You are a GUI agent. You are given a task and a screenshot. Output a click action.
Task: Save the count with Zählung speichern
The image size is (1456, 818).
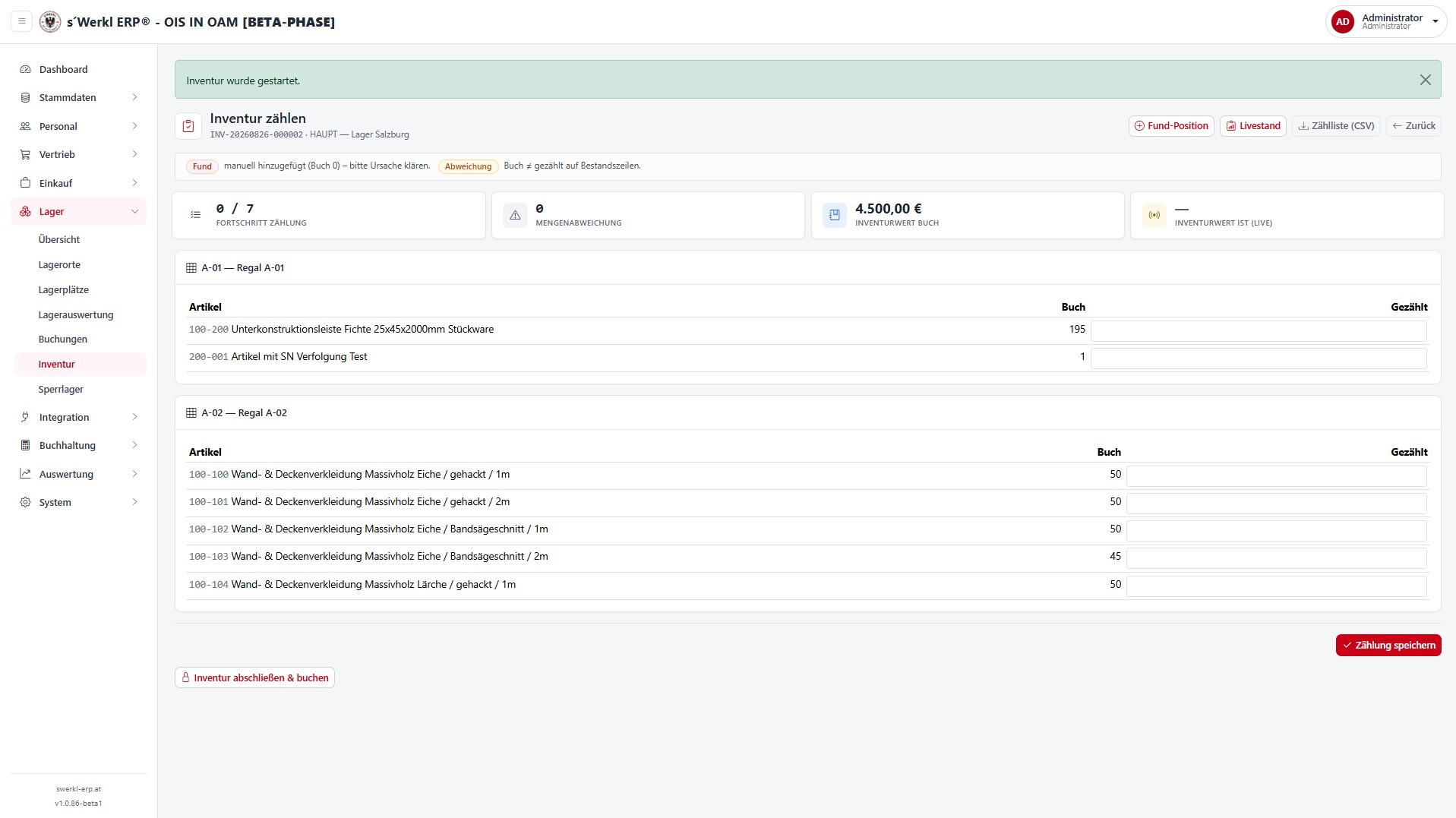click(1388, 645)
